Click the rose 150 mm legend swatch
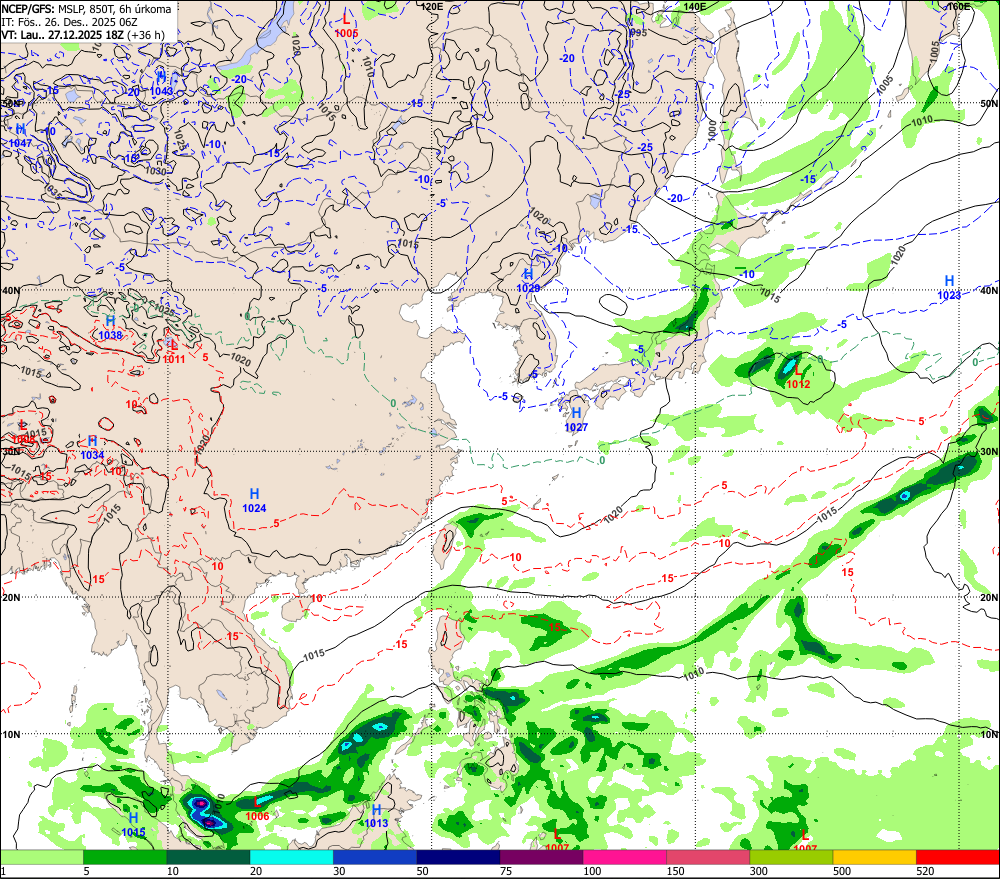This screenshot has width=1000, height=879. click(x=708, y=857)
